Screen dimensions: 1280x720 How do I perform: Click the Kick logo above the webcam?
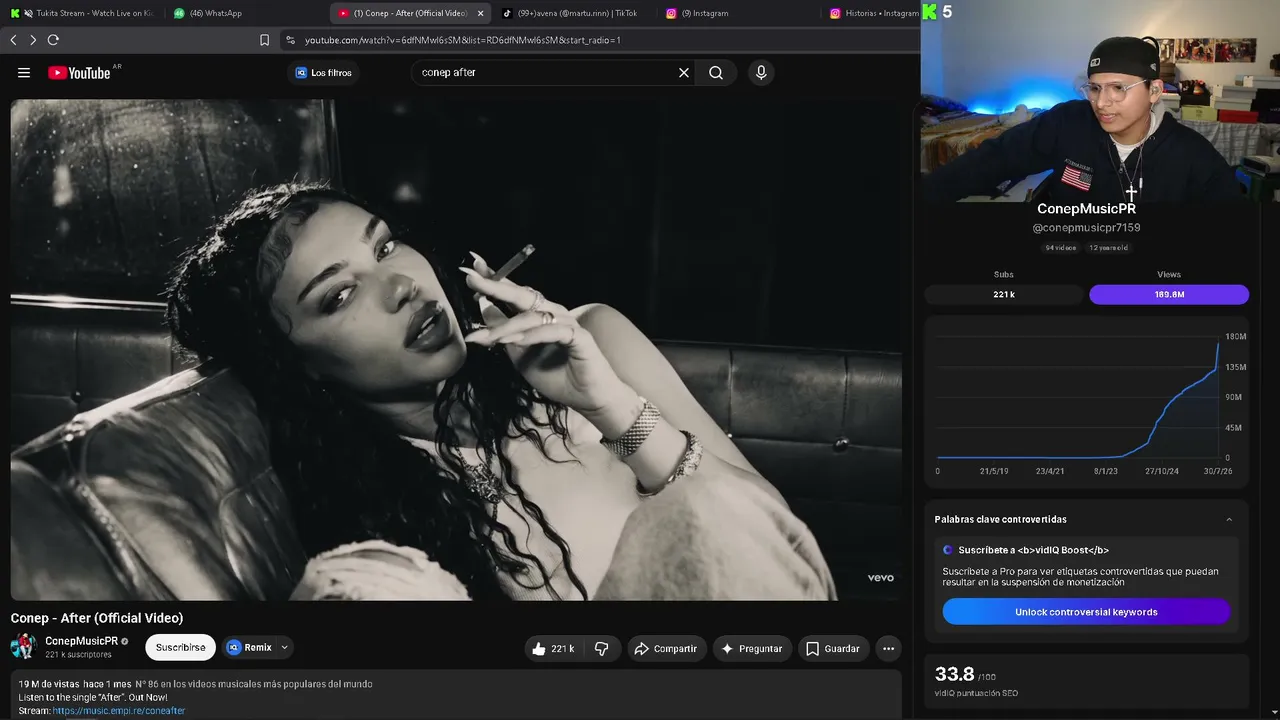point(930,12)
